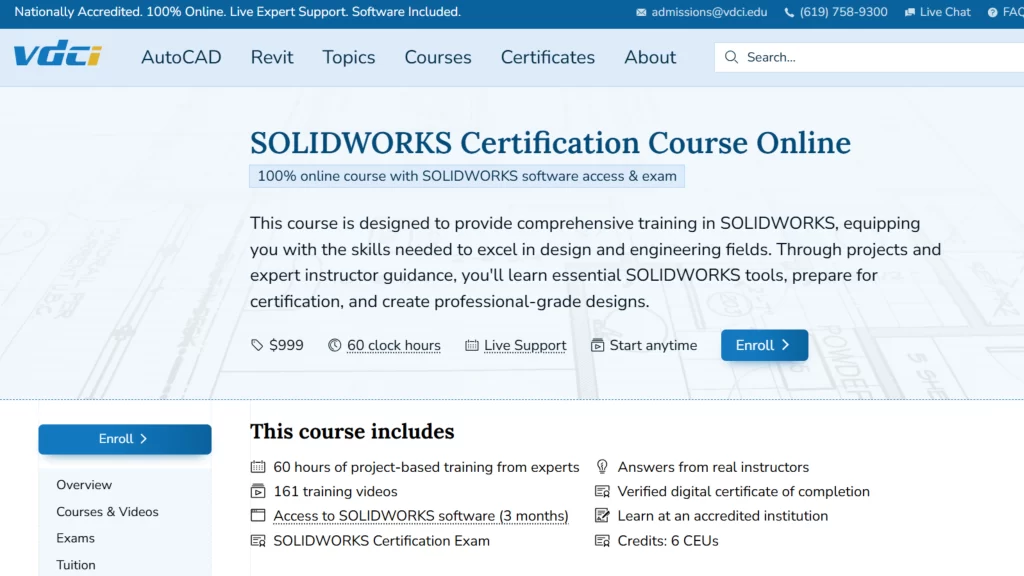Screen dimensions: 1024x576
Task: Click the video icon beside 161 training videos
Action: click(x=258, y=491)
